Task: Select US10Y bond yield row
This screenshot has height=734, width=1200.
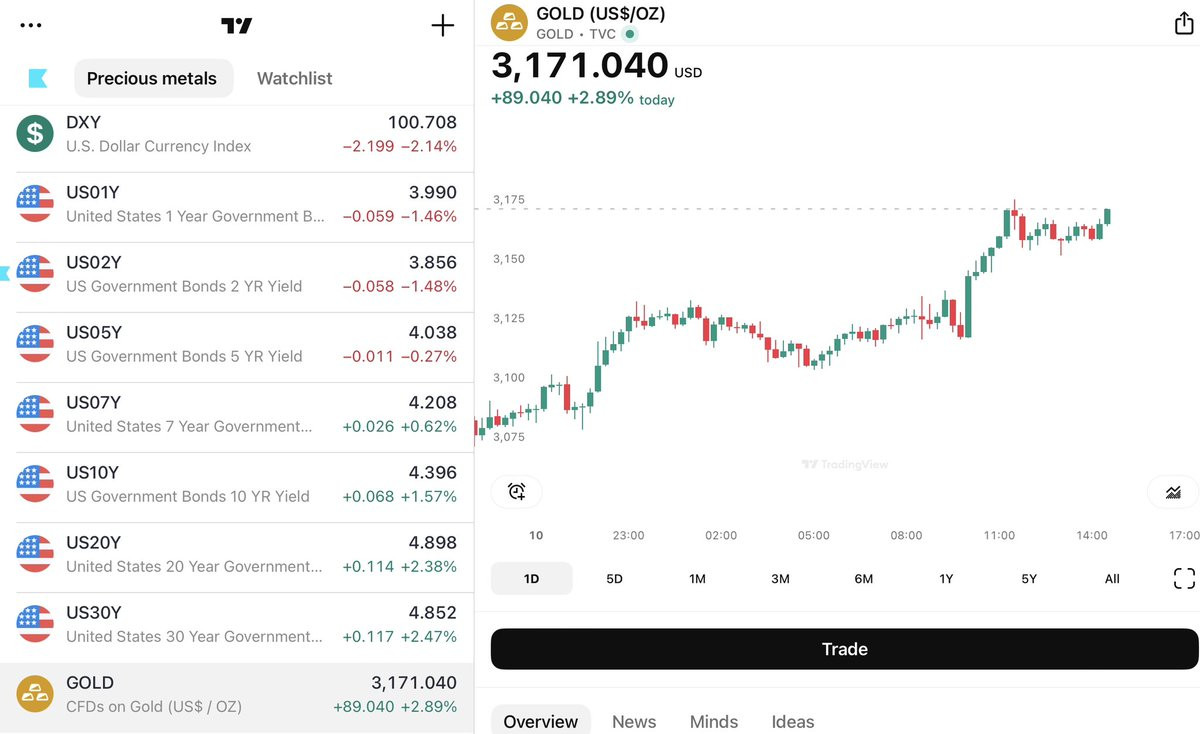Action: 237,484
